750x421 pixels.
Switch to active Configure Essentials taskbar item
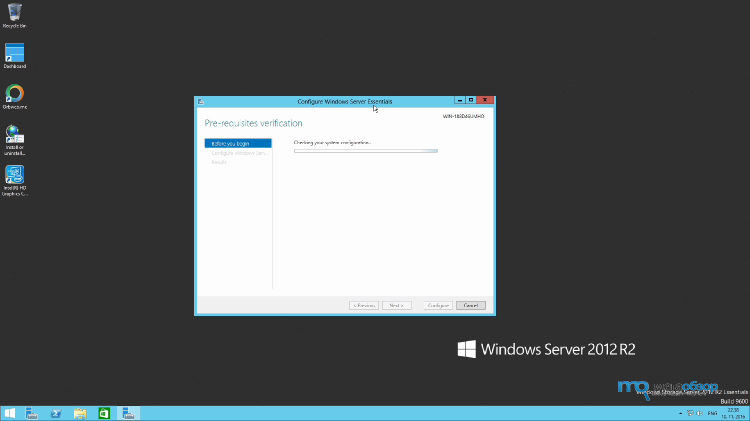click(x=128, y=413)
